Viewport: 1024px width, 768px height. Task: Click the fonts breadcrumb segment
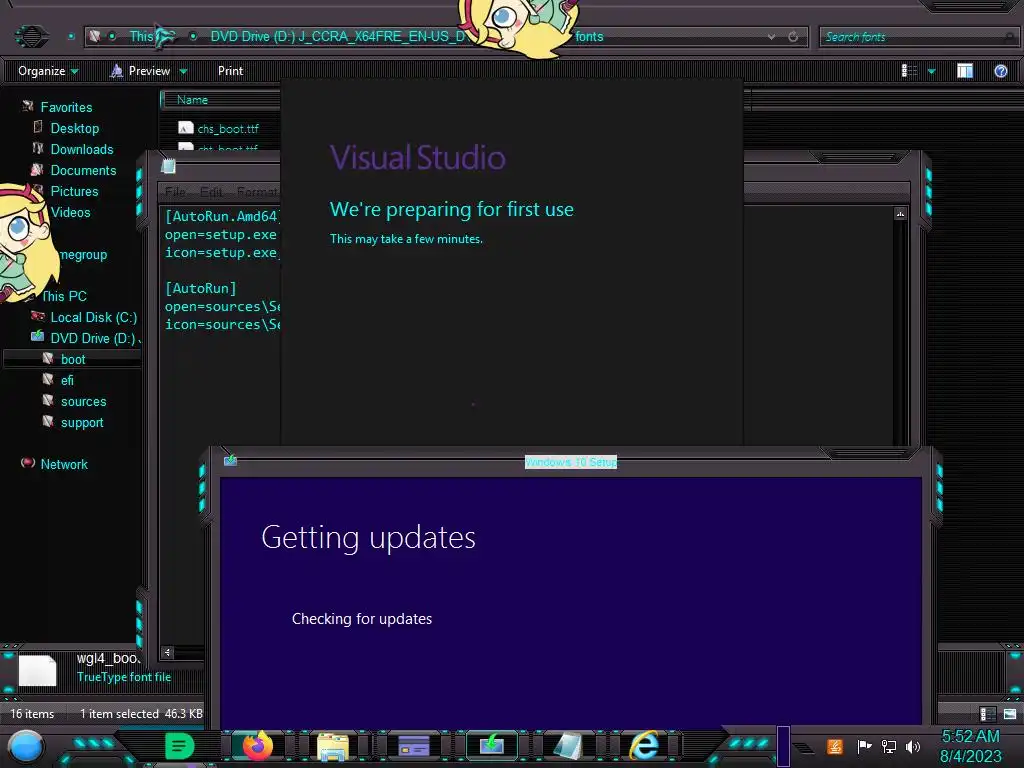point(589,37)
